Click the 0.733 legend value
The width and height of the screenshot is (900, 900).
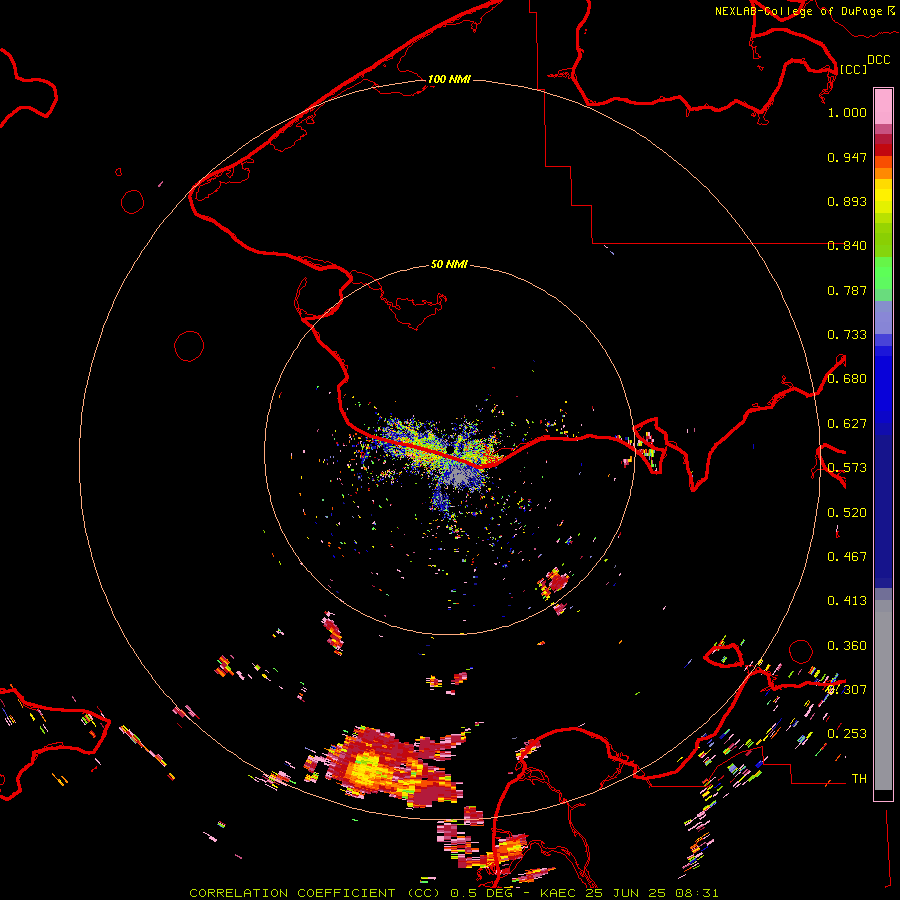[847, 335]
